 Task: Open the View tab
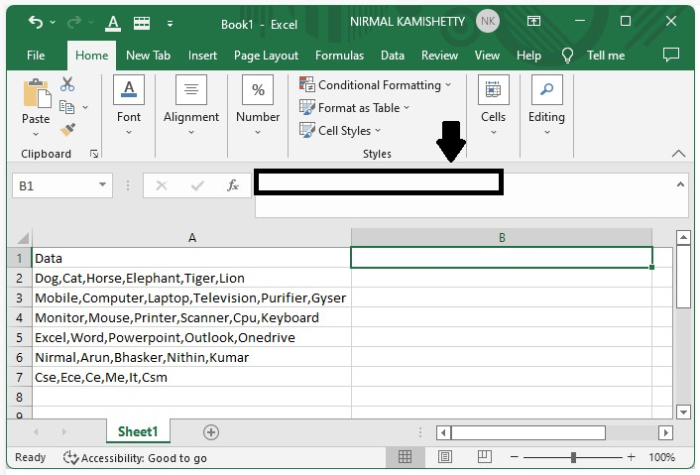click(x=487, y=55)
